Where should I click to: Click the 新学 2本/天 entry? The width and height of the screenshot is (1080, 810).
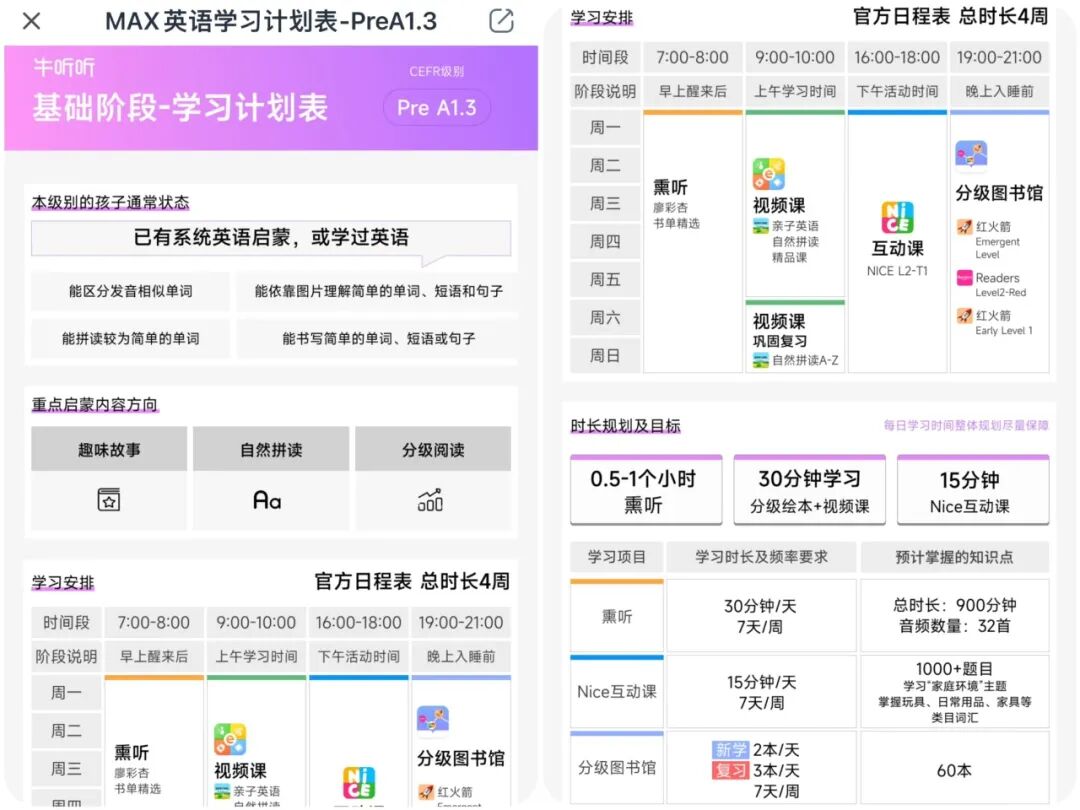[x=756, y=749]
